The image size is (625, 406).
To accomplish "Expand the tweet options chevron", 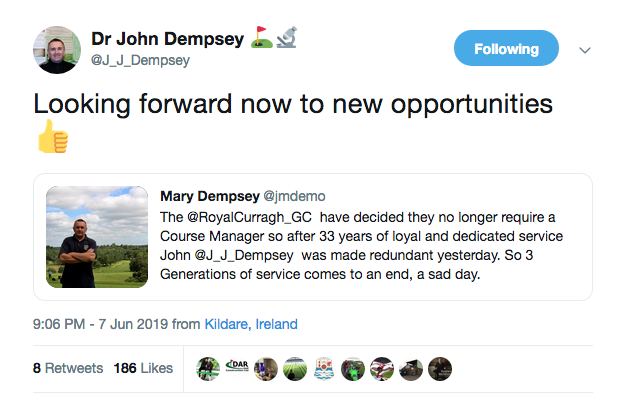I will pyautogui.click(x=586, y=50).
